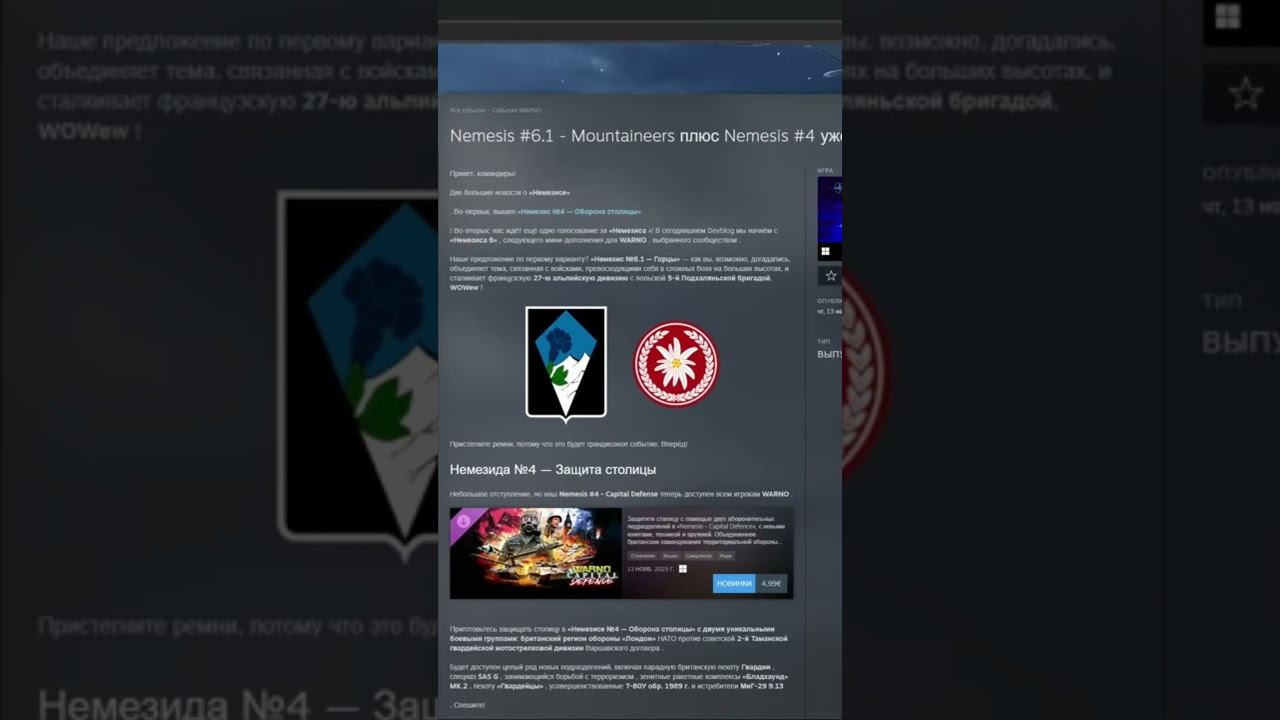Click the 'Привет, командиры!' greeting text
Viewport: 1280px width, 720px height.
tap(483, 174)
